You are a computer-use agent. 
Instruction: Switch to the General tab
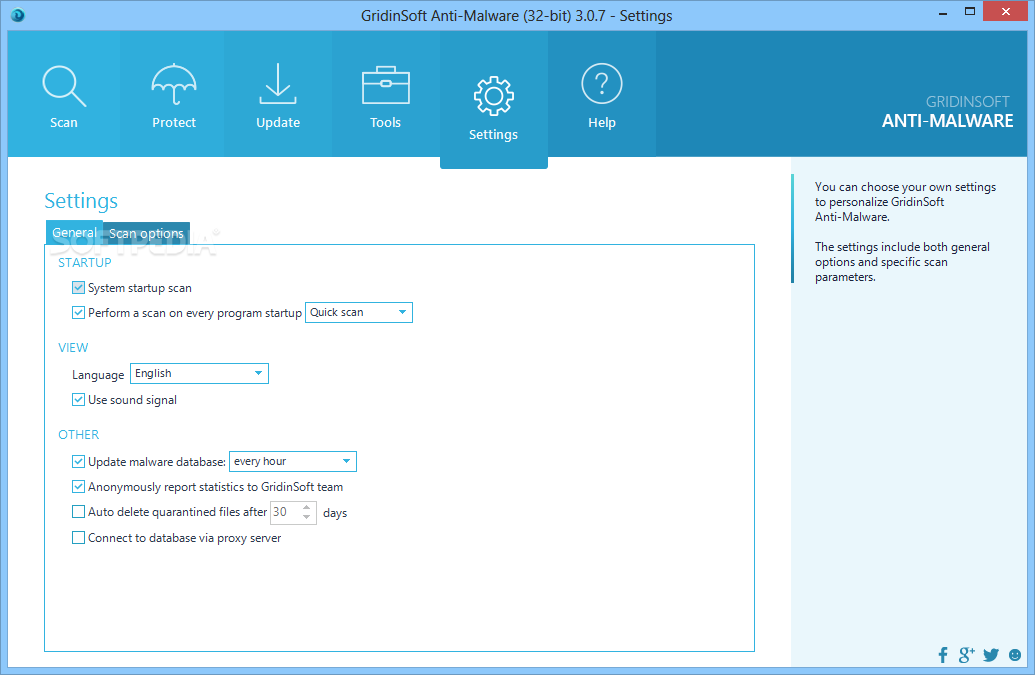[74, 232]
